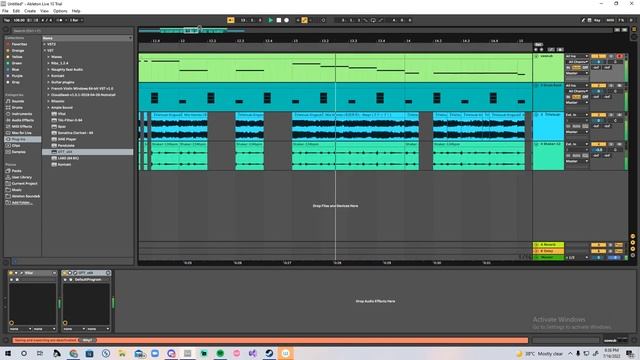Enable Draw Mode pencil icon
Viewport: 640px width, 360px height.
583,20
